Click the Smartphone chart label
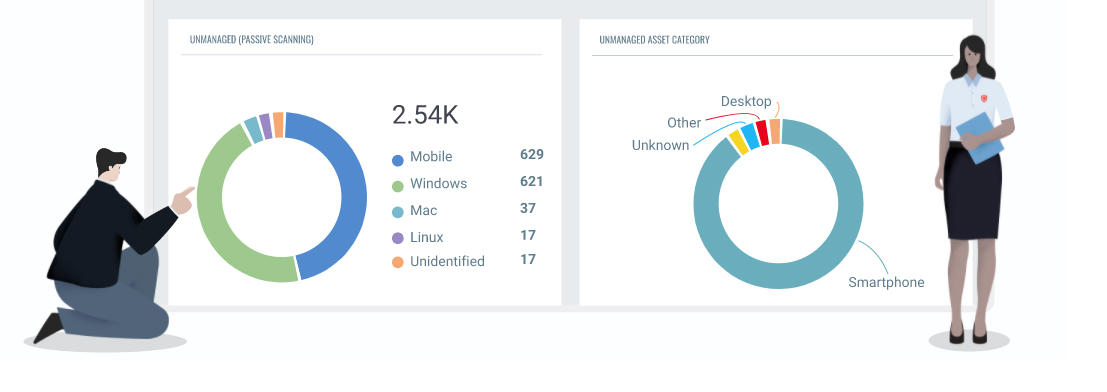This screenshot has height=392, width=1107. click(886, 283)
